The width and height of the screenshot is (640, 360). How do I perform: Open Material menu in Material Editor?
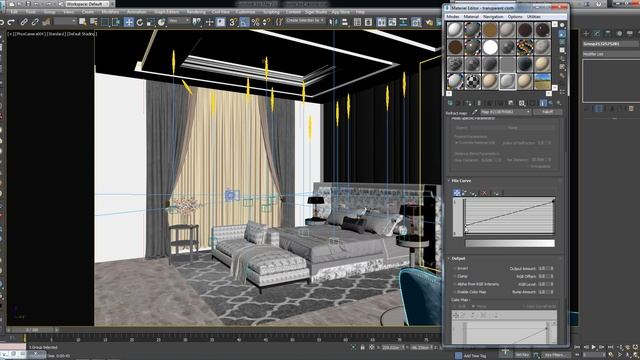pos(471,17)
